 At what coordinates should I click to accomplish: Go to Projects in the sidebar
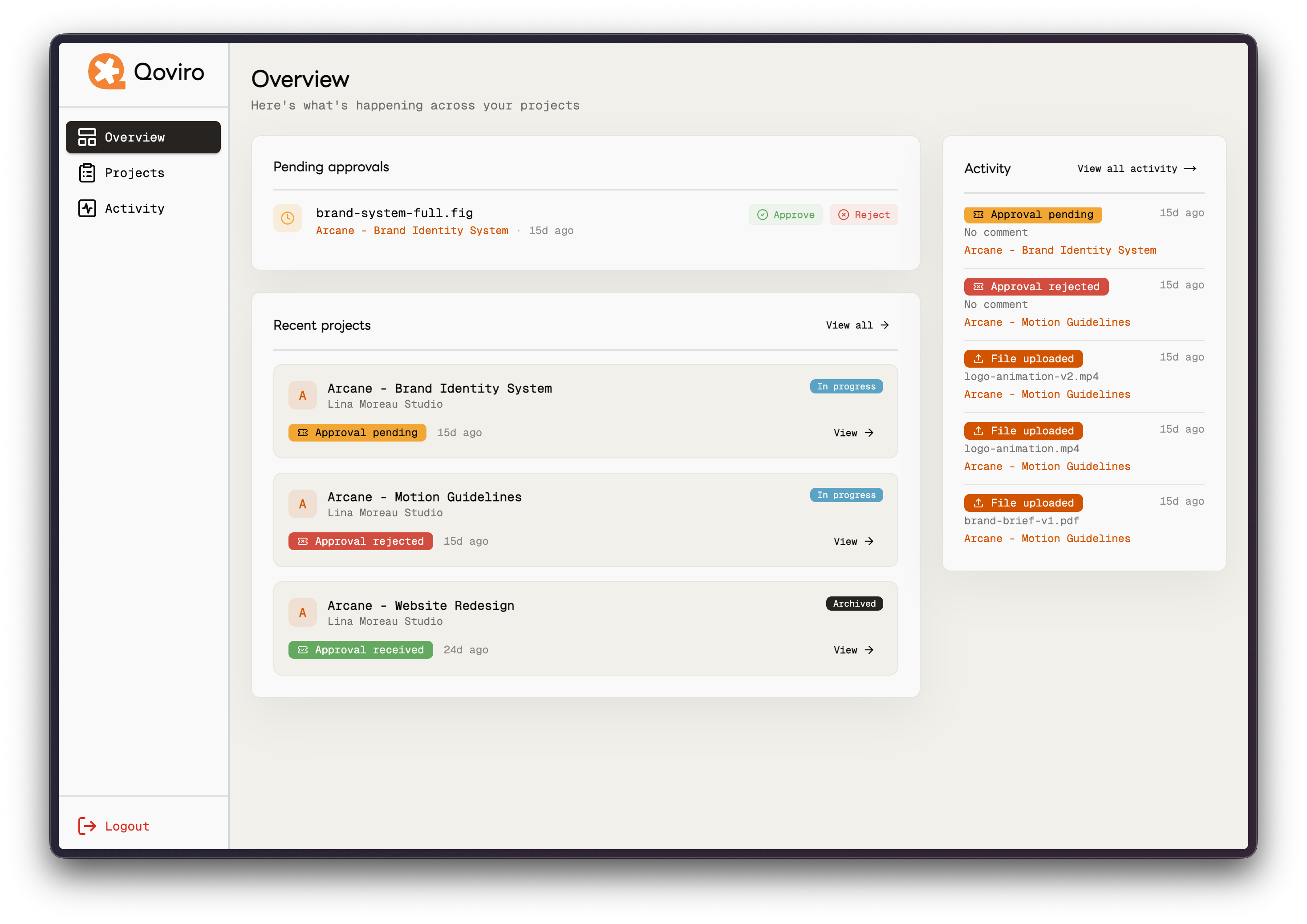143,173
